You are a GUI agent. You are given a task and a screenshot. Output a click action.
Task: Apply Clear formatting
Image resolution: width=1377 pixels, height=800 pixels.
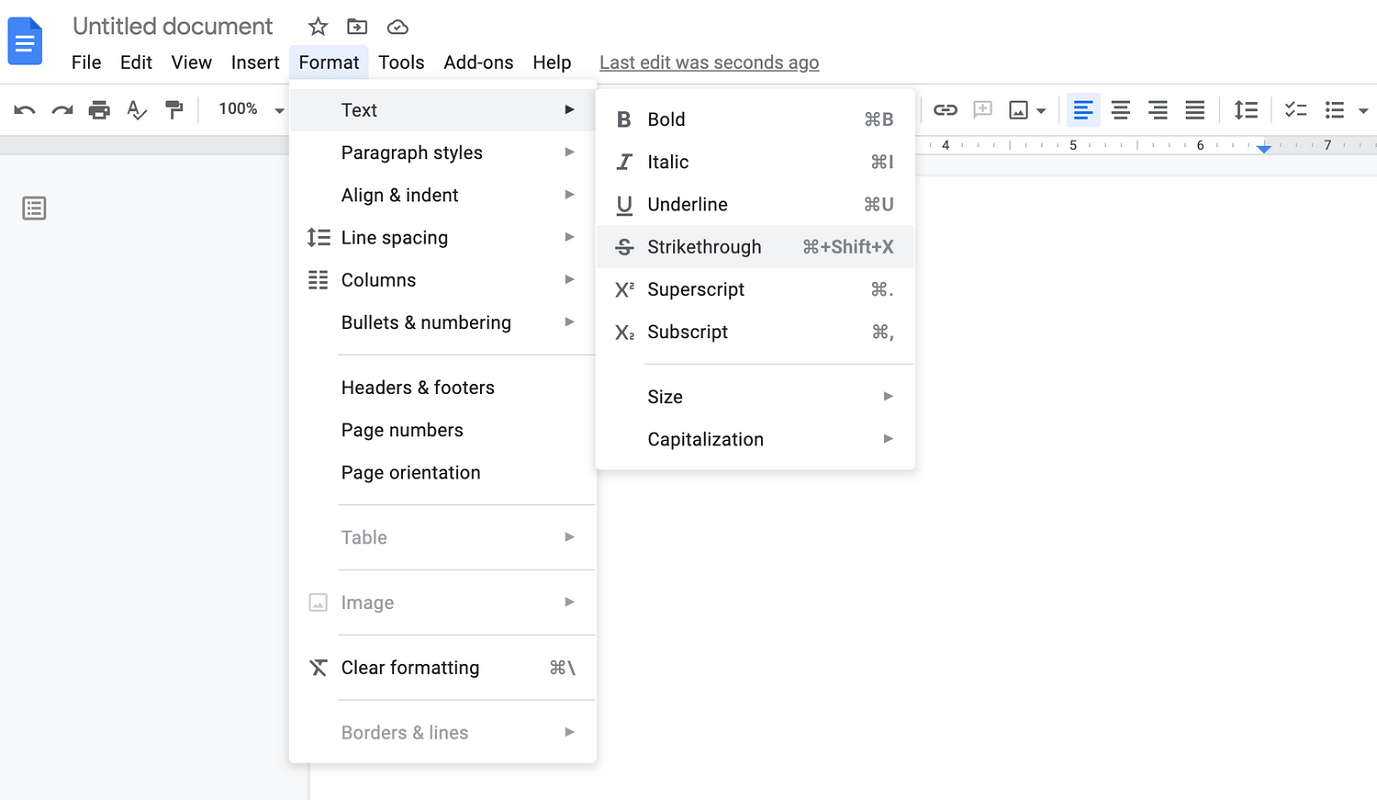(x=409, y=667)
